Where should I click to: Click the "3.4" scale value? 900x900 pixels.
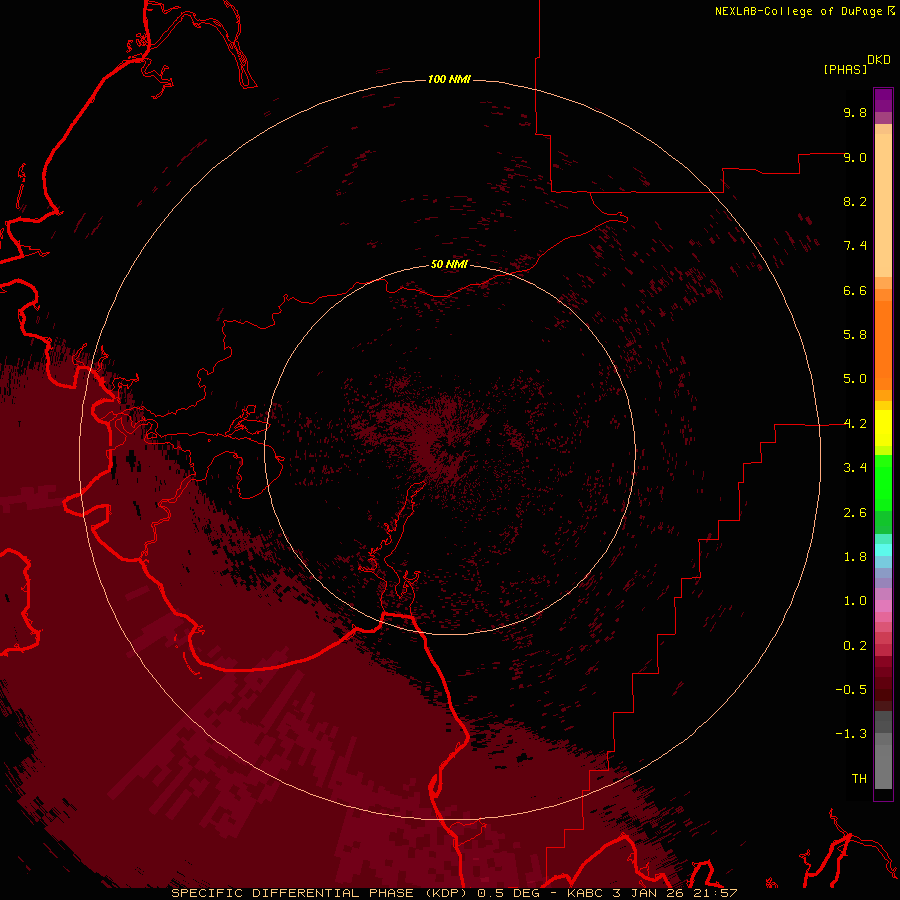[855, 468]
